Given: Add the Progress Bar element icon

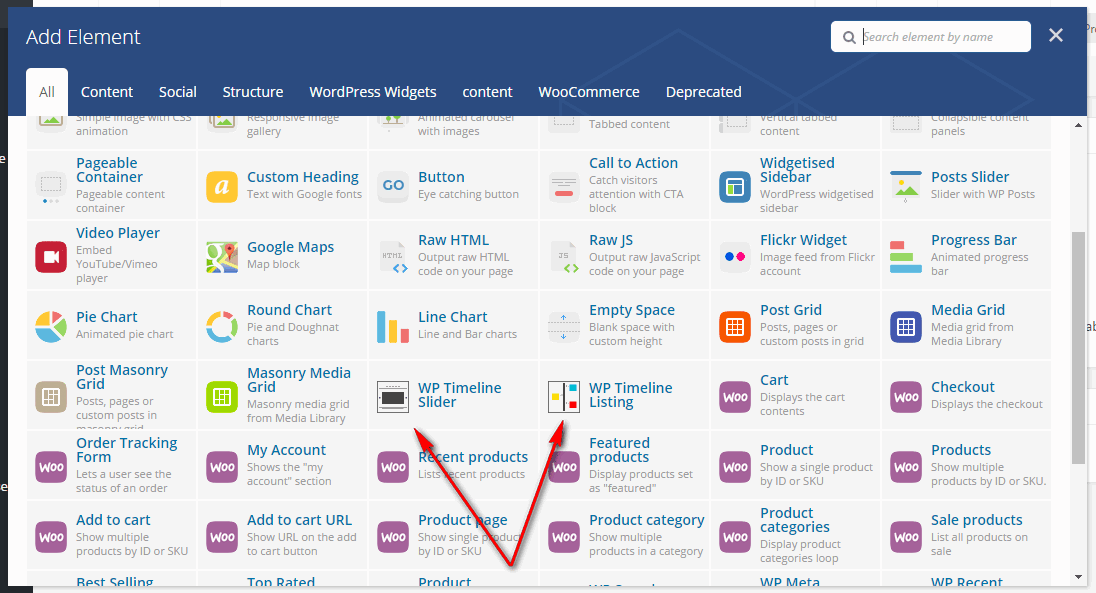Looking at the screenshot, I should (x=906, y=257).
